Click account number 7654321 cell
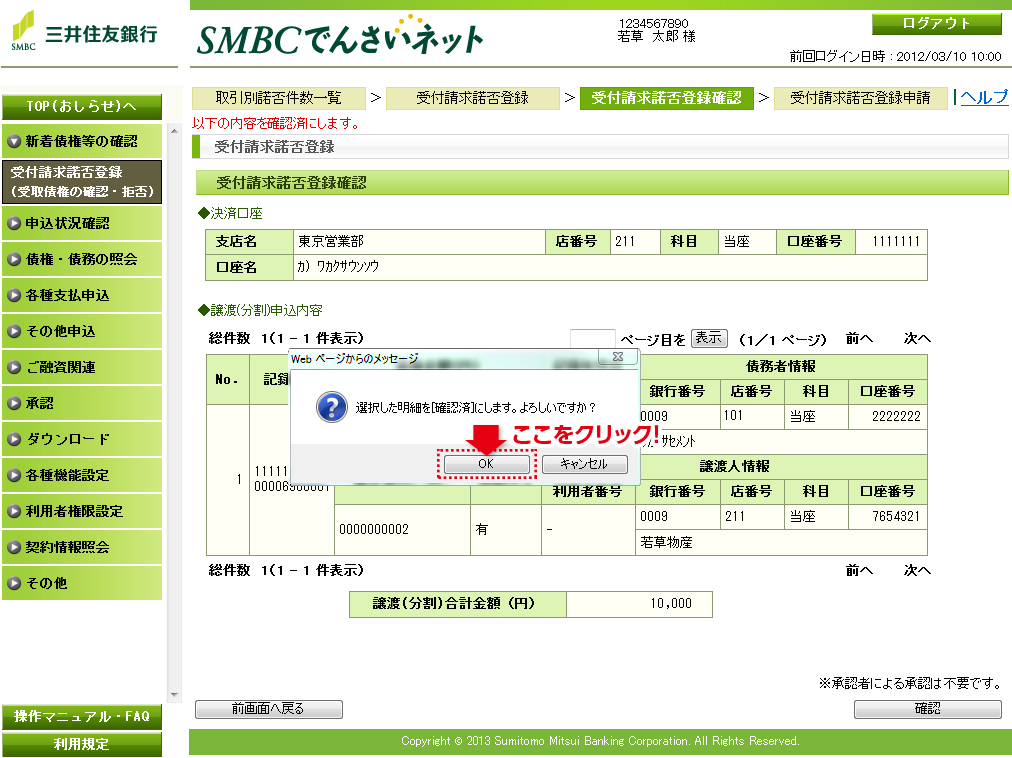Screen dimensions: 1012x758 coord(887,517)
